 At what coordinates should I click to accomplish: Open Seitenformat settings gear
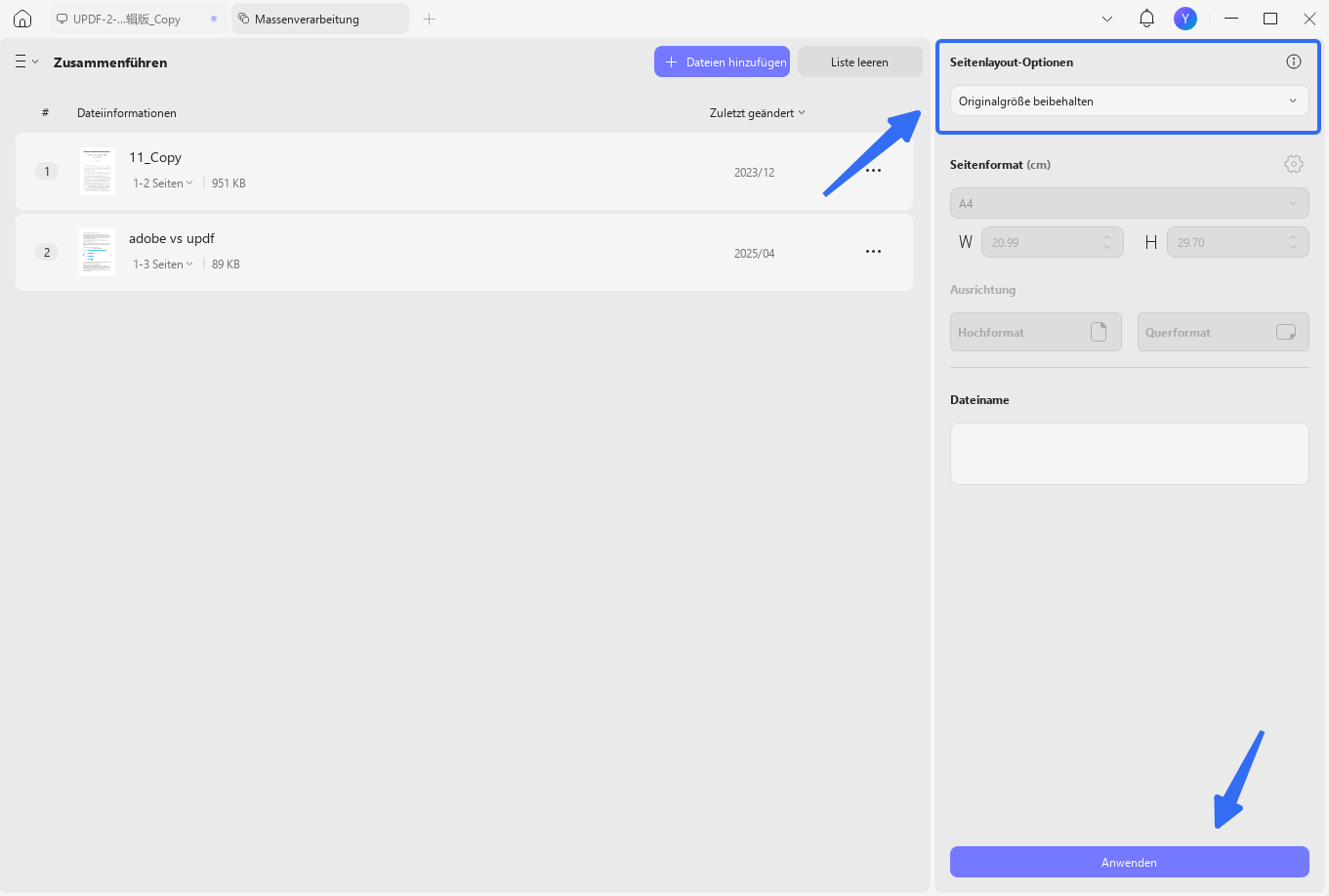[x=1294, y=164]
